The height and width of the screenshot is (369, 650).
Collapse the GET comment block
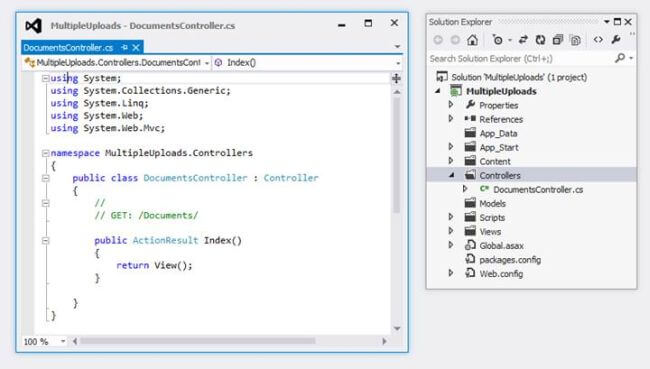click(46, 203)
